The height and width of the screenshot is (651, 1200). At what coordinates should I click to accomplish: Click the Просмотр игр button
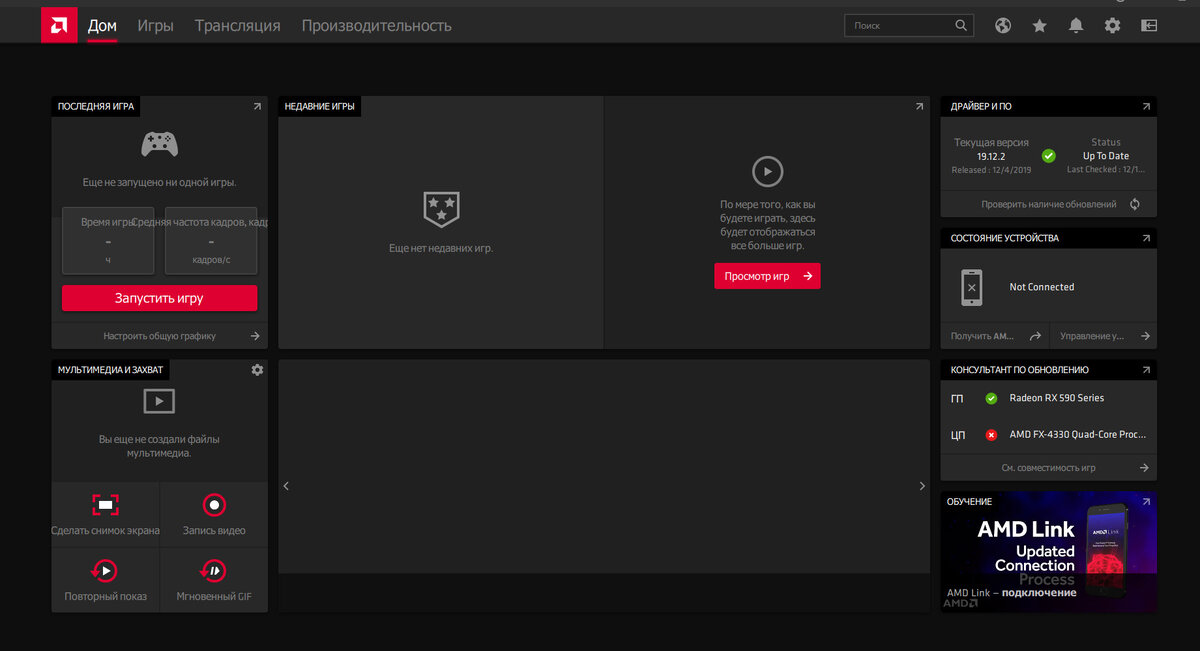tap(767, 276)
